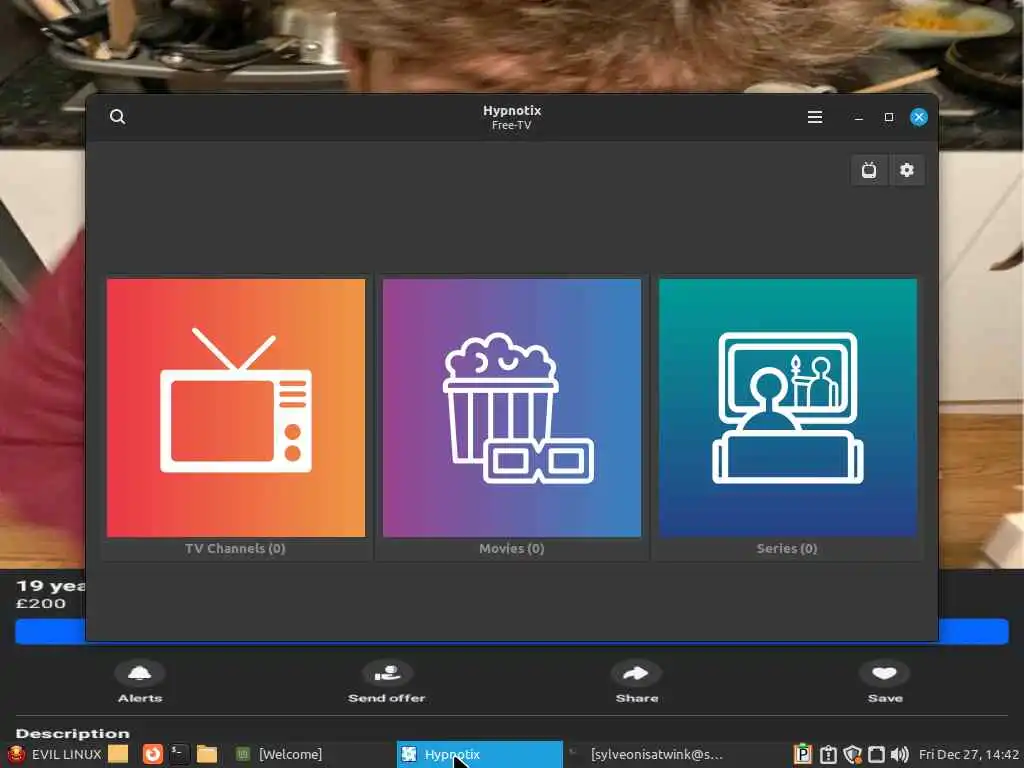The image size is (1024, 768).
Task: Open the Hypnotix hamburger menu
Action: click(814, 117)
